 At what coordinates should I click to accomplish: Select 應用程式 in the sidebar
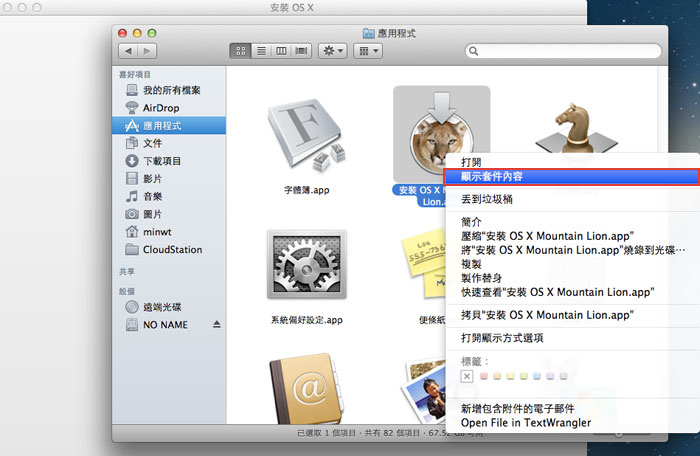click(x=169, y=126)
